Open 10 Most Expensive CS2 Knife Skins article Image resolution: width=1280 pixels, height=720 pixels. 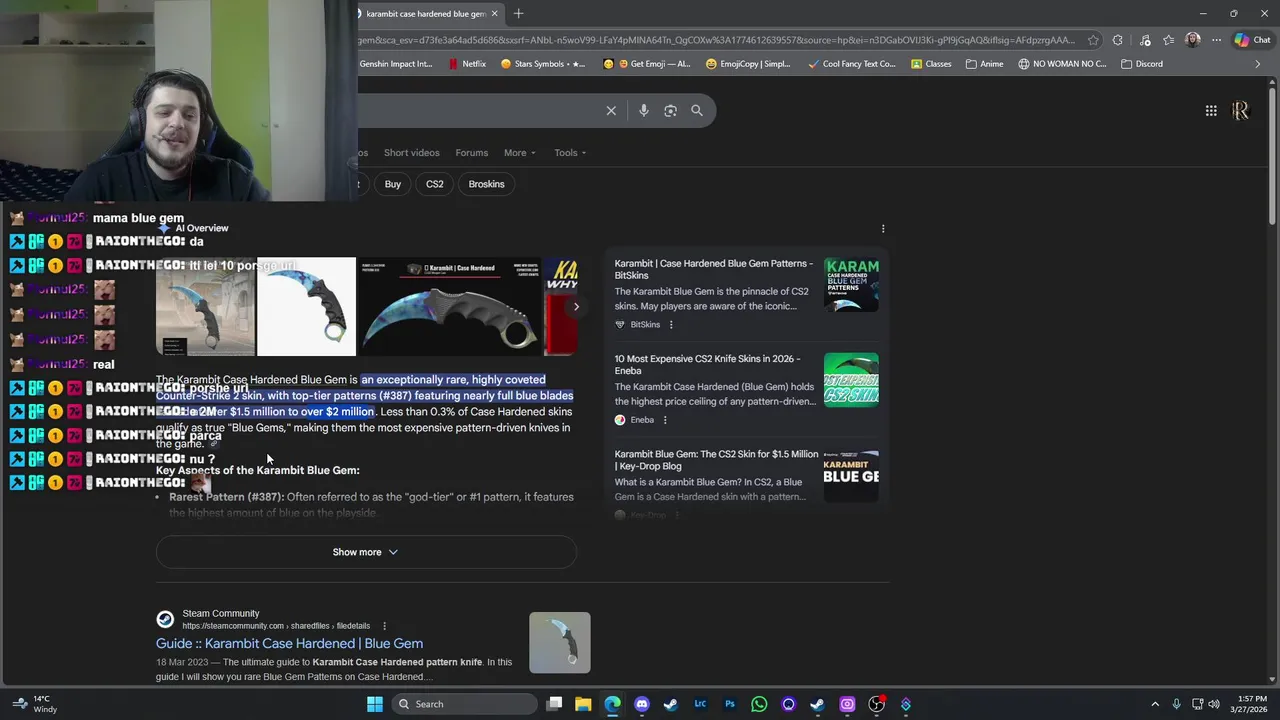(707, 364)
